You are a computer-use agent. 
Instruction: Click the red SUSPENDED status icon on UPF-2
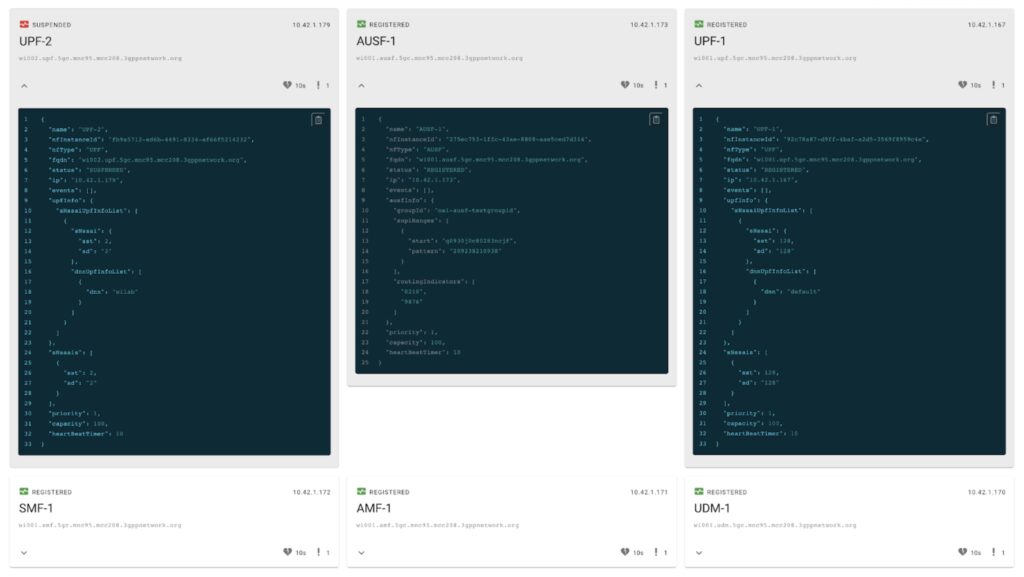(x=24, y=24)
